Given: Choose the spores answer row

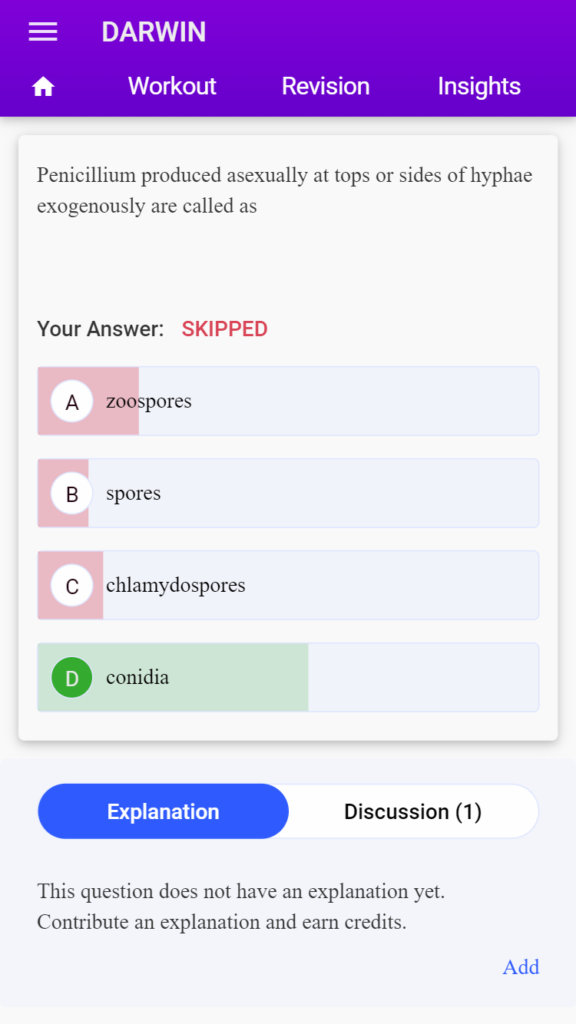Looking at the screenshot, I should [288, 493].
